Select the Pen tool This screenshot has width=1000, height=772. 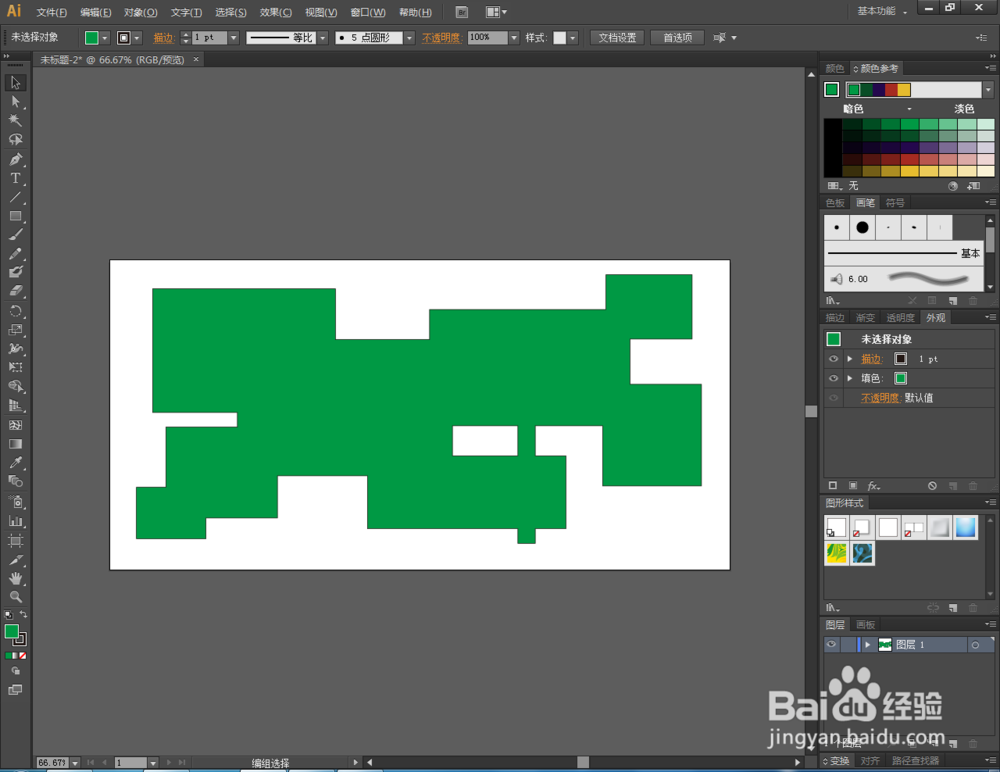(15, 160)
